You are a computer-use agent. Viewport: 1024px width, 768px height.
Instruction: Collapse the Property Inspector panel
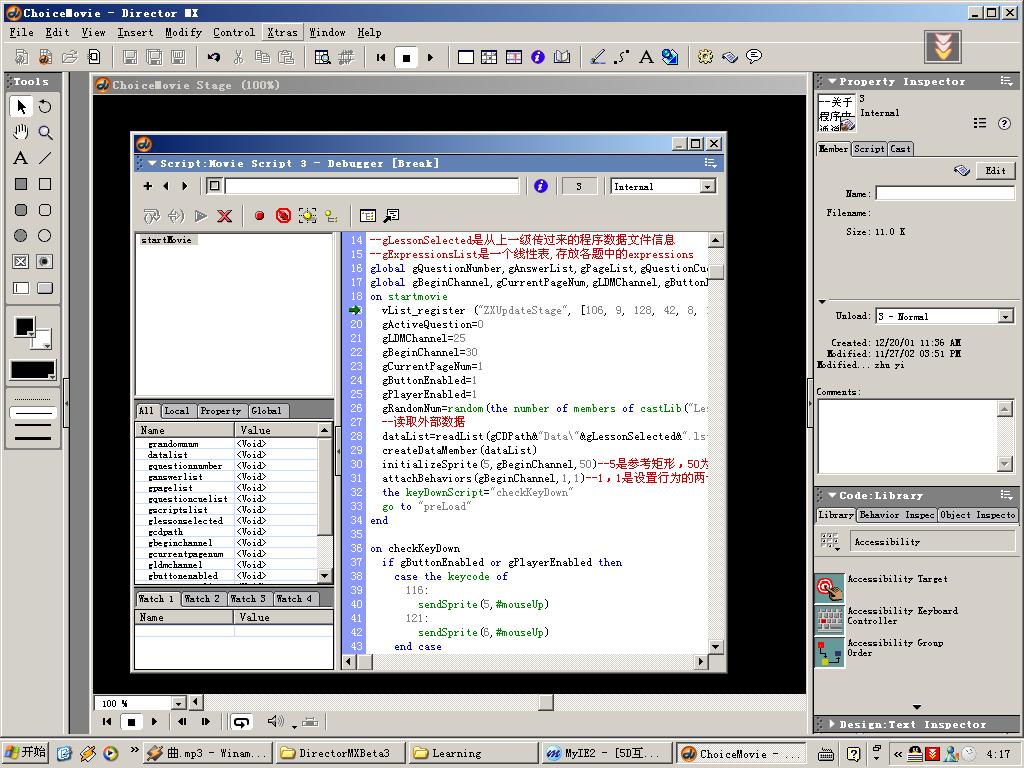coord(832,82)
